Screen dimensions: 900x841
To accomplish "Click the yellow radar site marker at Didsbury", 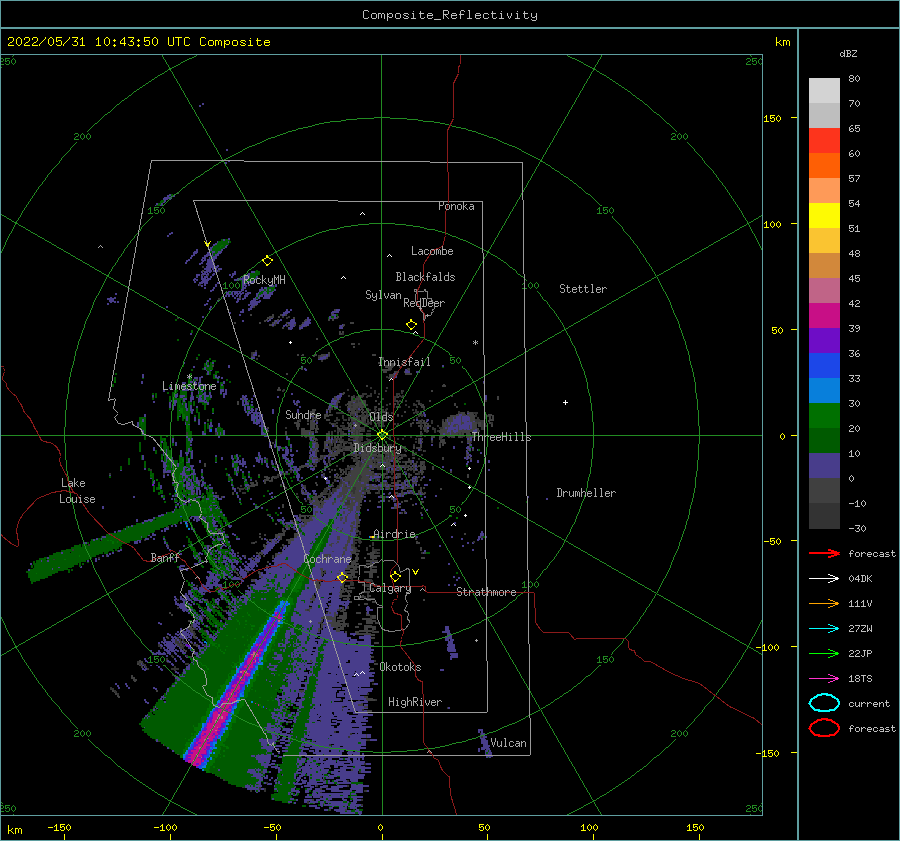I will pos(382,435).
